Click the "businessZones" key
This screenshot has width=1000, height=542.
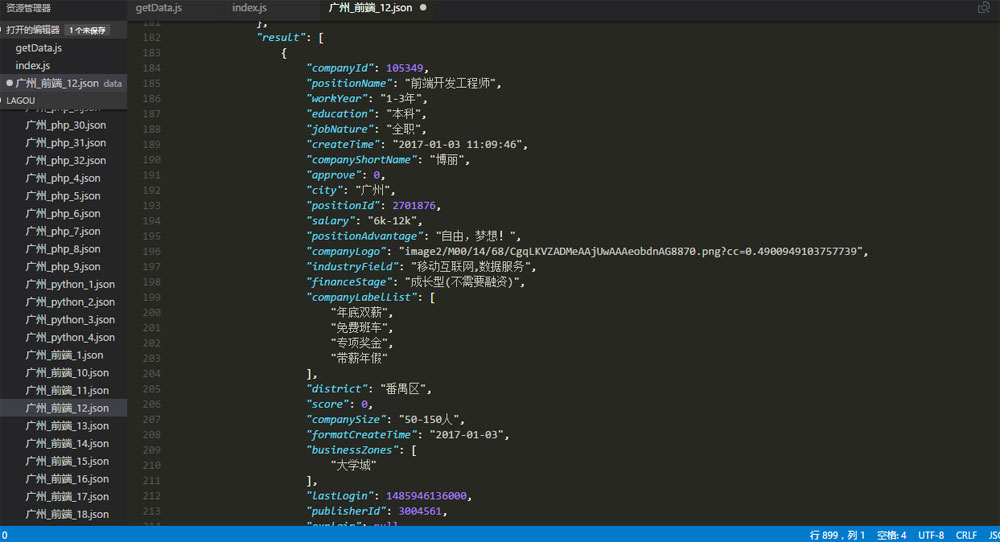click(x=352, y=450)
